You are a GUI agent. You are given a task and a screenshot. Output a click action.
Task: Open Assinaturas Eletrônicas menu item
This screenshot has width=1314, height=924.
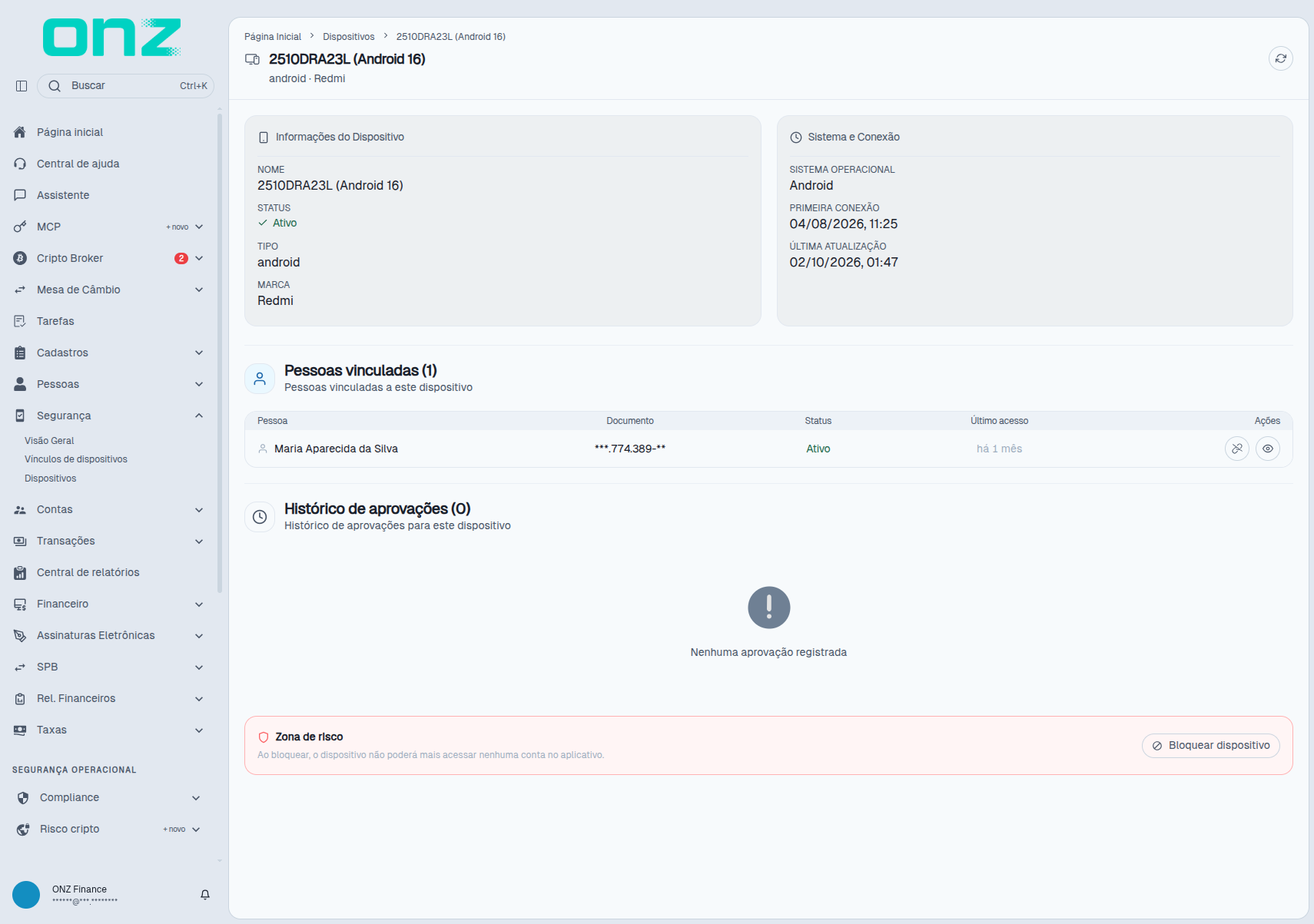click(x=108, y=636)
